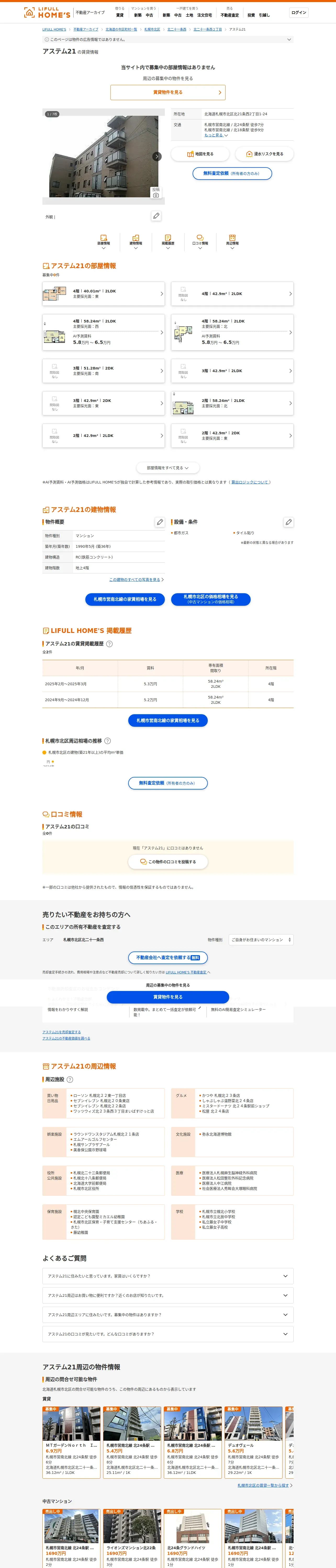Viewport: 336px width, 1568px height.
Task: Open アステム21を売却査定する link
Action: click(61, 1032)
